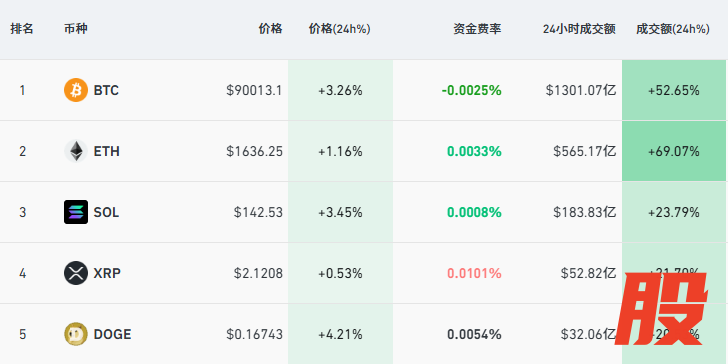Click SOL volume $183.83亿

(x=585, y=212)
